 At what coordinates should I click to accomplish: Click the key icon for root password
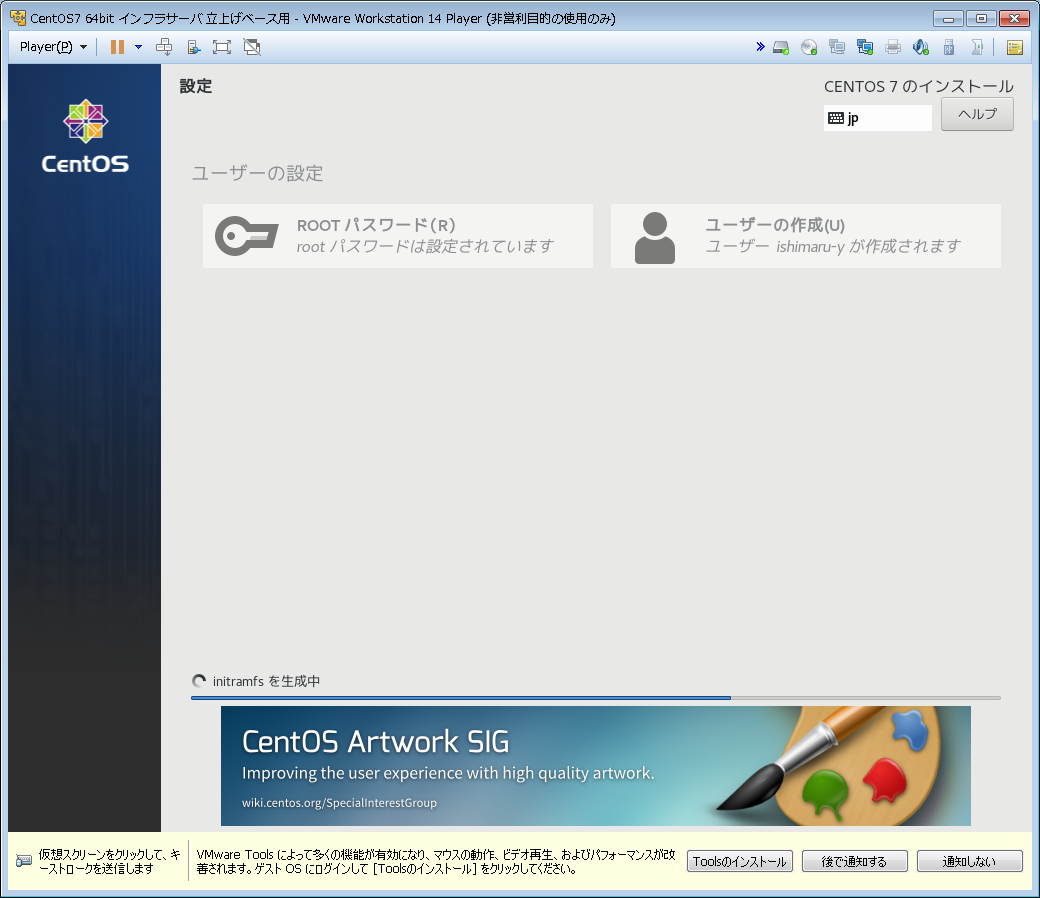pyautogui.click(x=246, y=236)
